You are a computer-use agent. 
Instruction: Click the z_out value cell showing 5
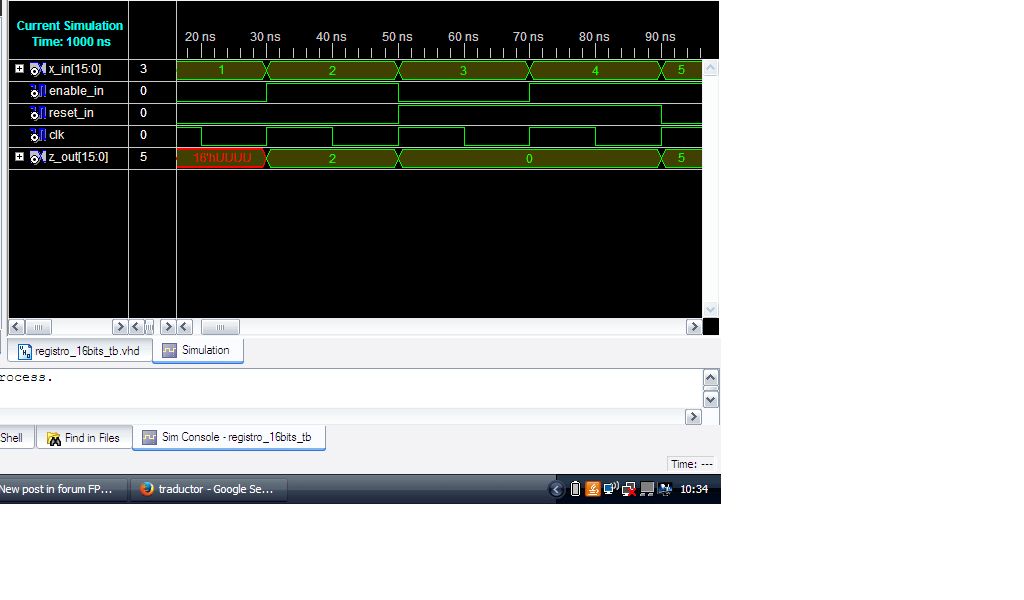144,157
